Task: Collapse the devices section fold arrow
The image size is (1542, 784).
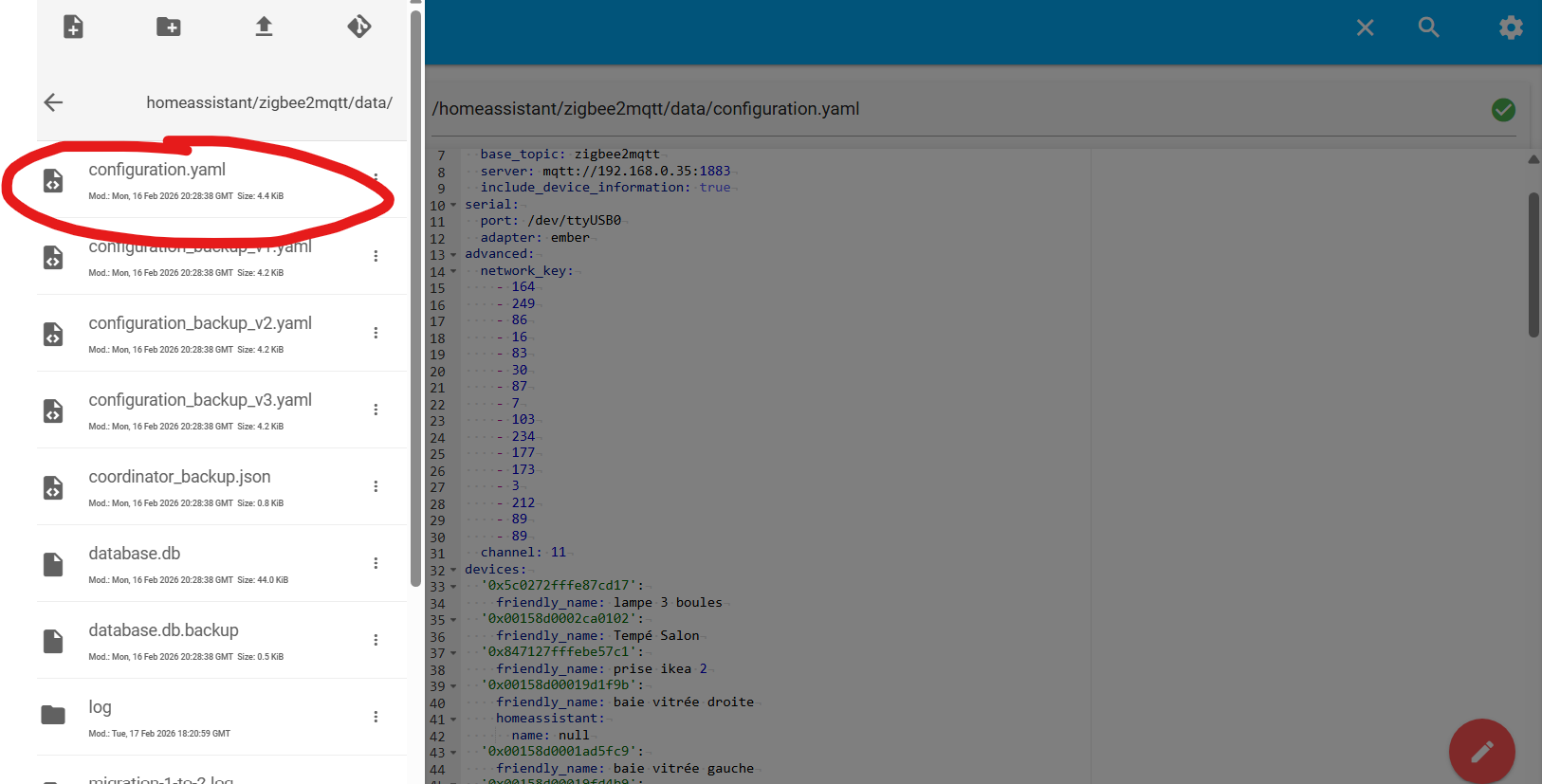Action: point(453,570)
